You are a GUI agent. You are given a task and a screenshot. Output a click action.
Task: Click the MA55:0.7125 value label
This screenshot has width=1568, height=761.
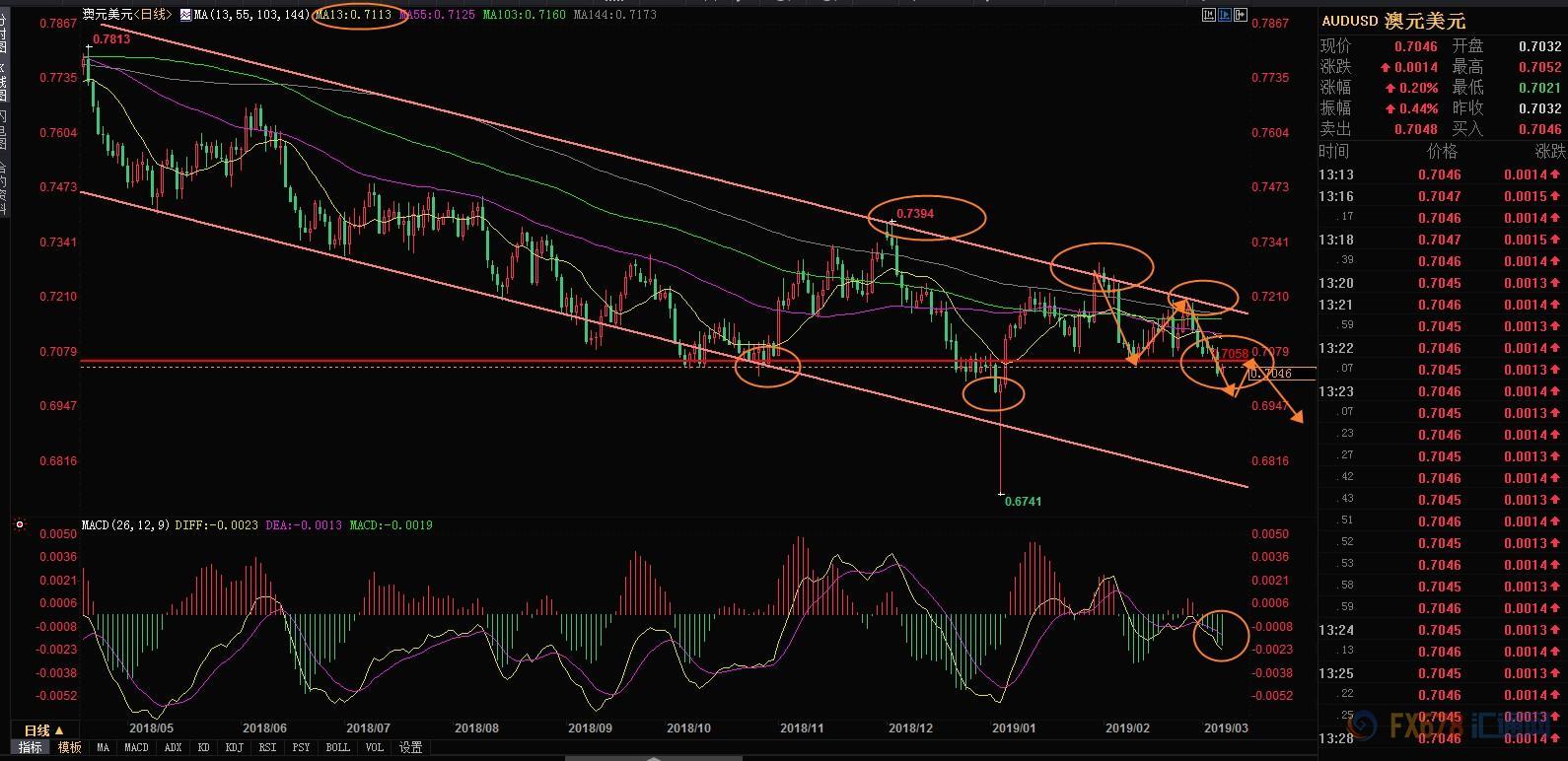click(436, 15)
